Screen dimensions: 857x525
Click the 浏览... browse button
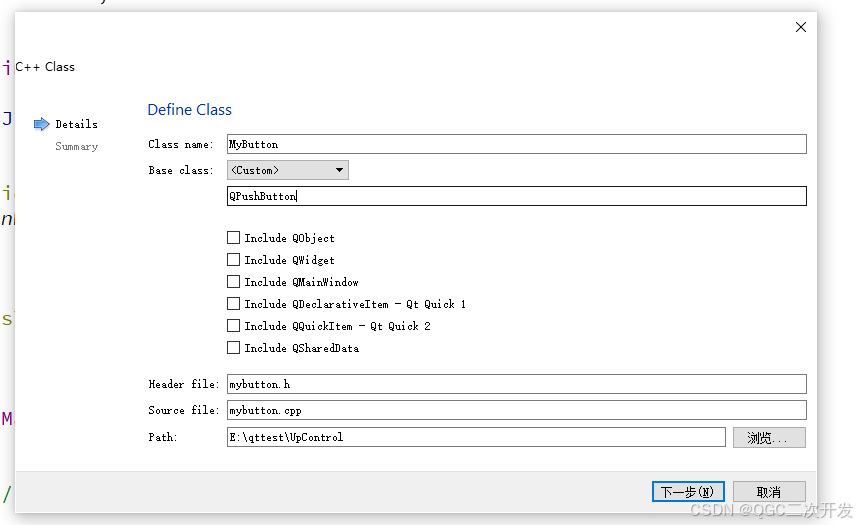click(768, 437)
